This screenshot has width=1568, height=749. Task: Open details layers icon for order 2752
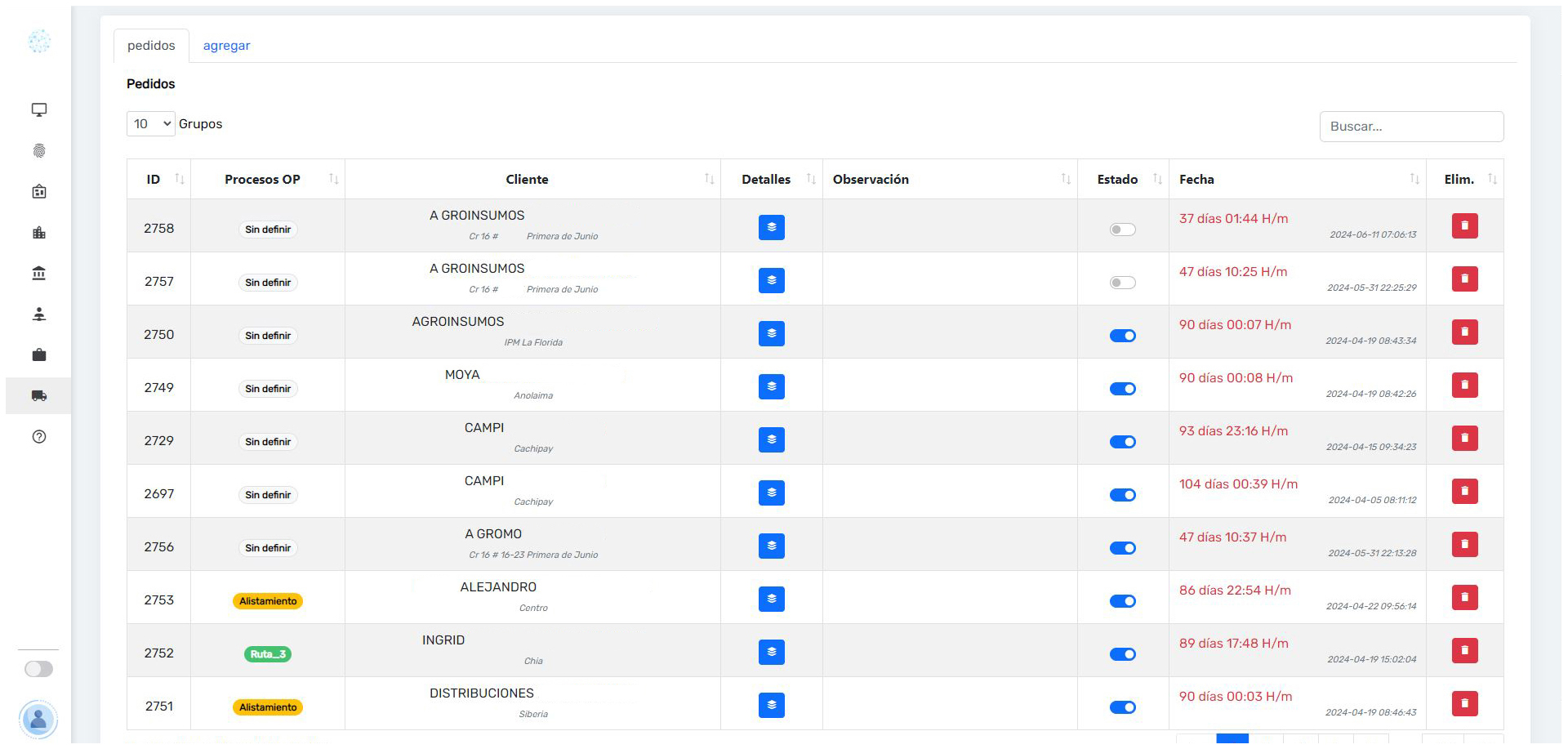[x=771, y=652]
